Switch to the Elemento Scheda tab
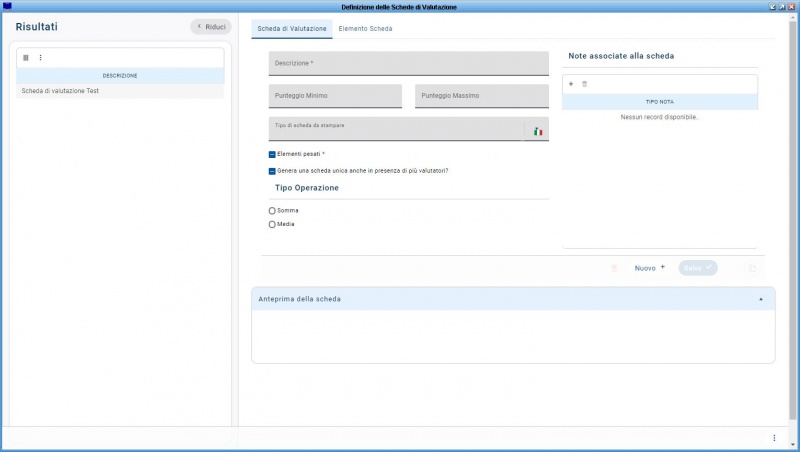Screen dimensions: 800x452 coord(365,29)
